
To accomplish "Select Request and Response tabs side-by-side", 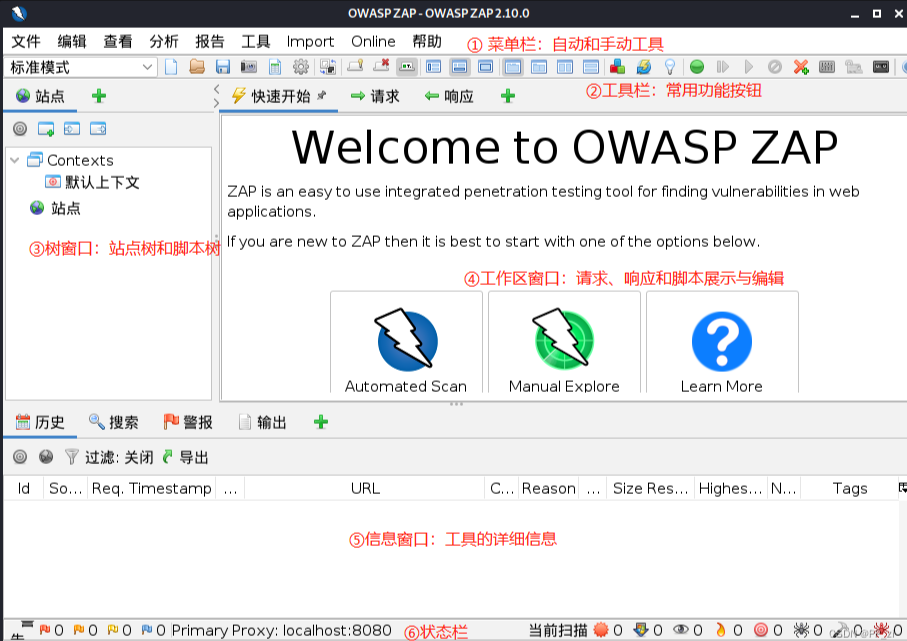I will click(x=513, y=67).
